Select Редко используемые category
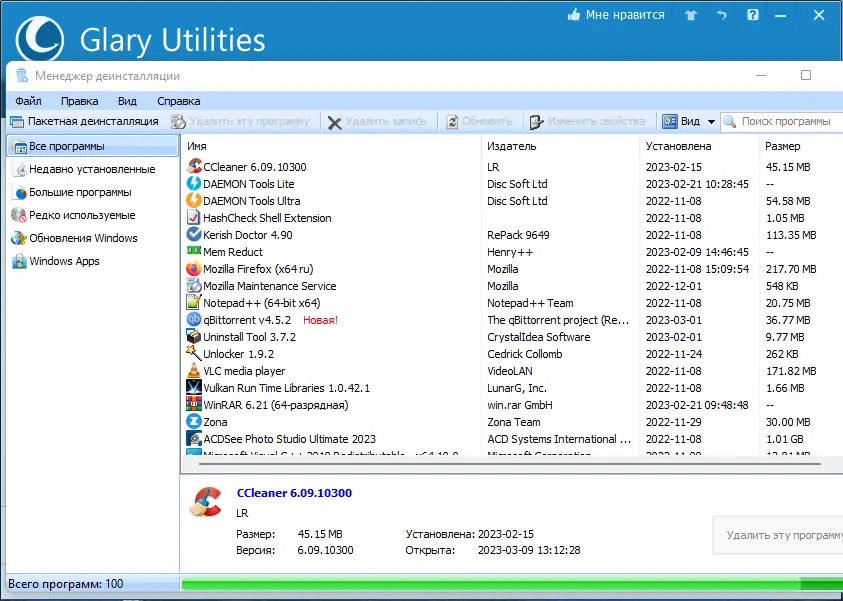 (92, 215)
